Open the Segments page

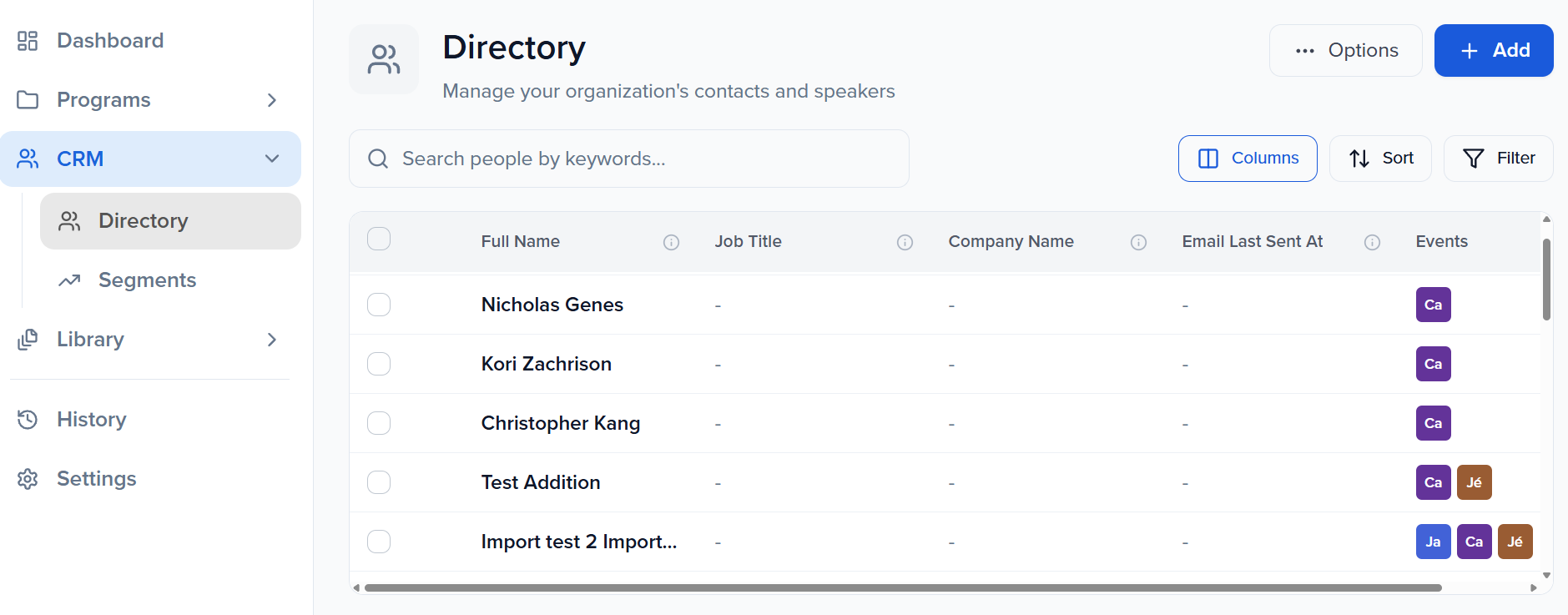(147, 280)
